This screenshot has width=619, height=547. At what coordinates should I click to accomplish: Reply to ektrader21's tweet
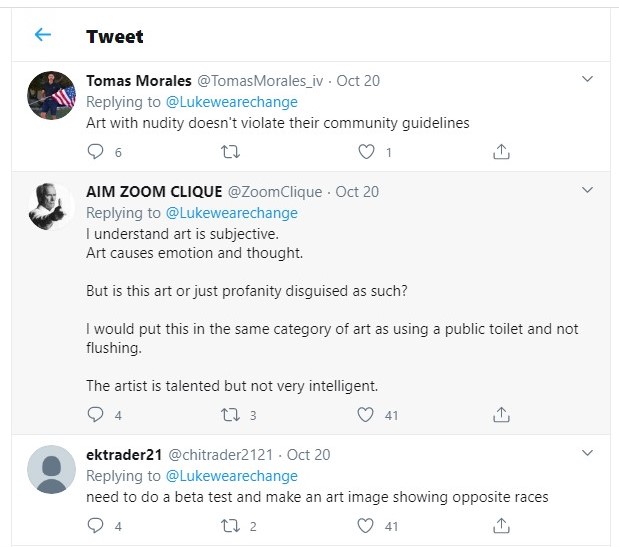tap(96, 525)
